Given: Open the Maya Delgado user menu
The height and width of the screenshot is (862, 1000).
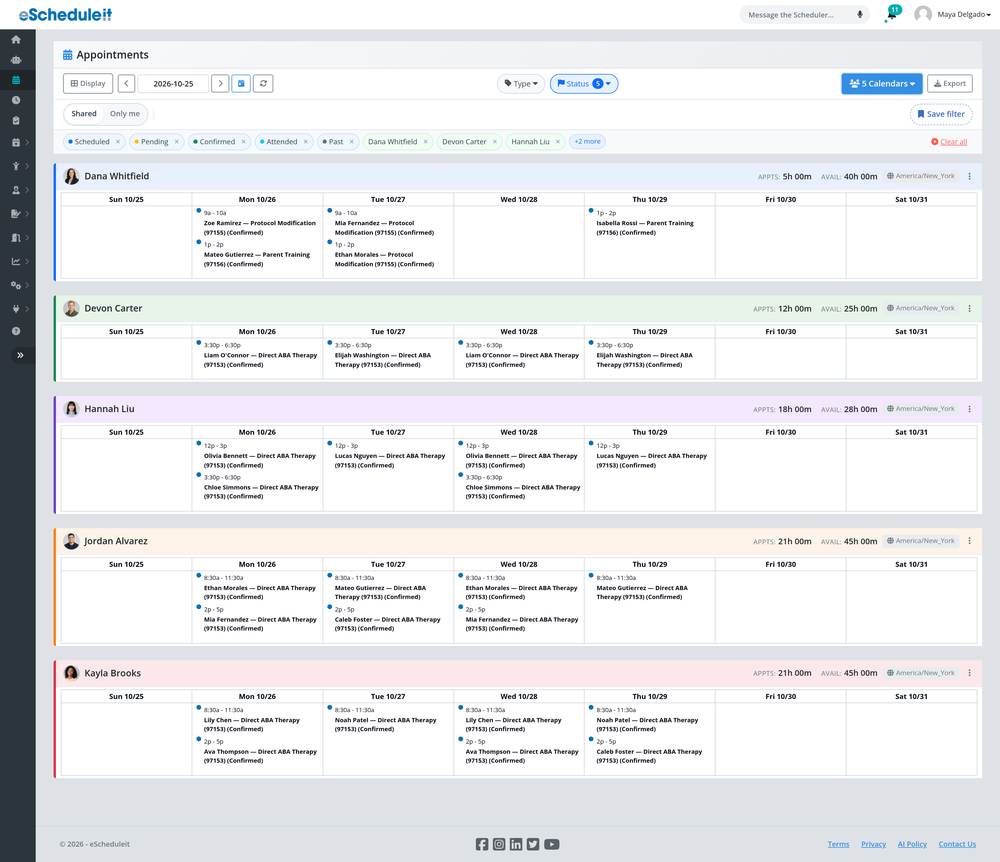Looking at the screenshot, I should tap(953, 14).
